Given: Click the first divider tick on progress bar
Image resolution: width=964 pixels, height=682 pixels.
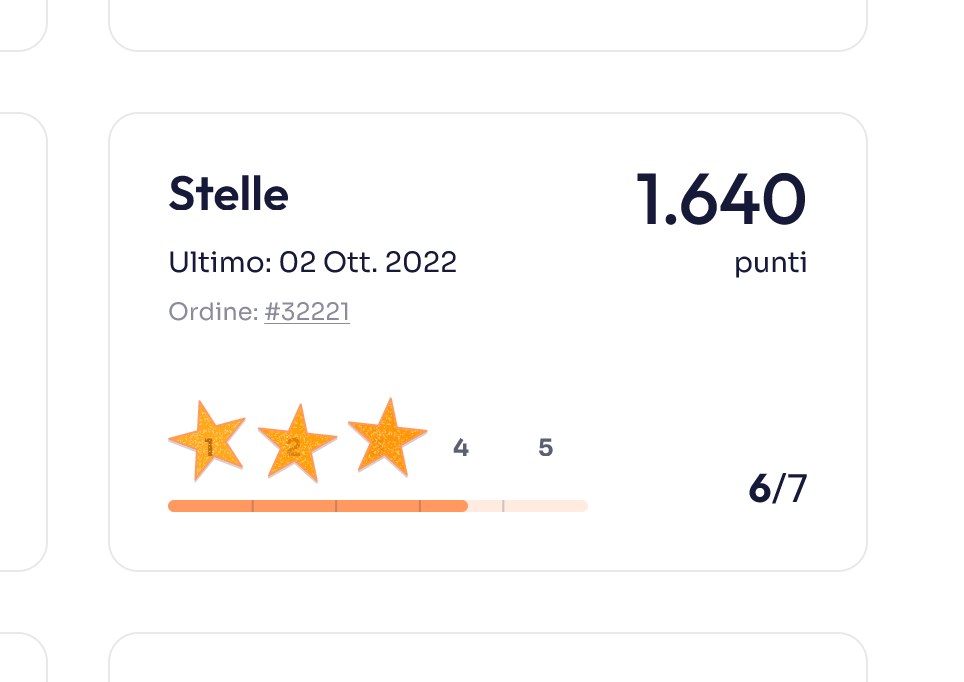Looking at the screenshot, I should (x=252, y=506).
